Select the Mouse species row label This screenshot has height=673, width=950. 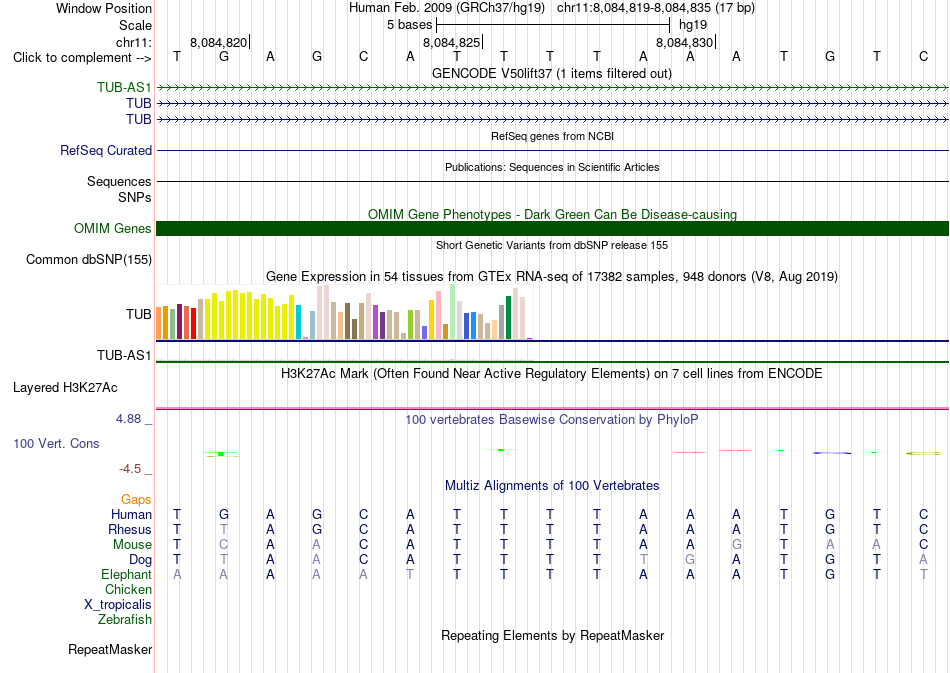pos(132,545)
